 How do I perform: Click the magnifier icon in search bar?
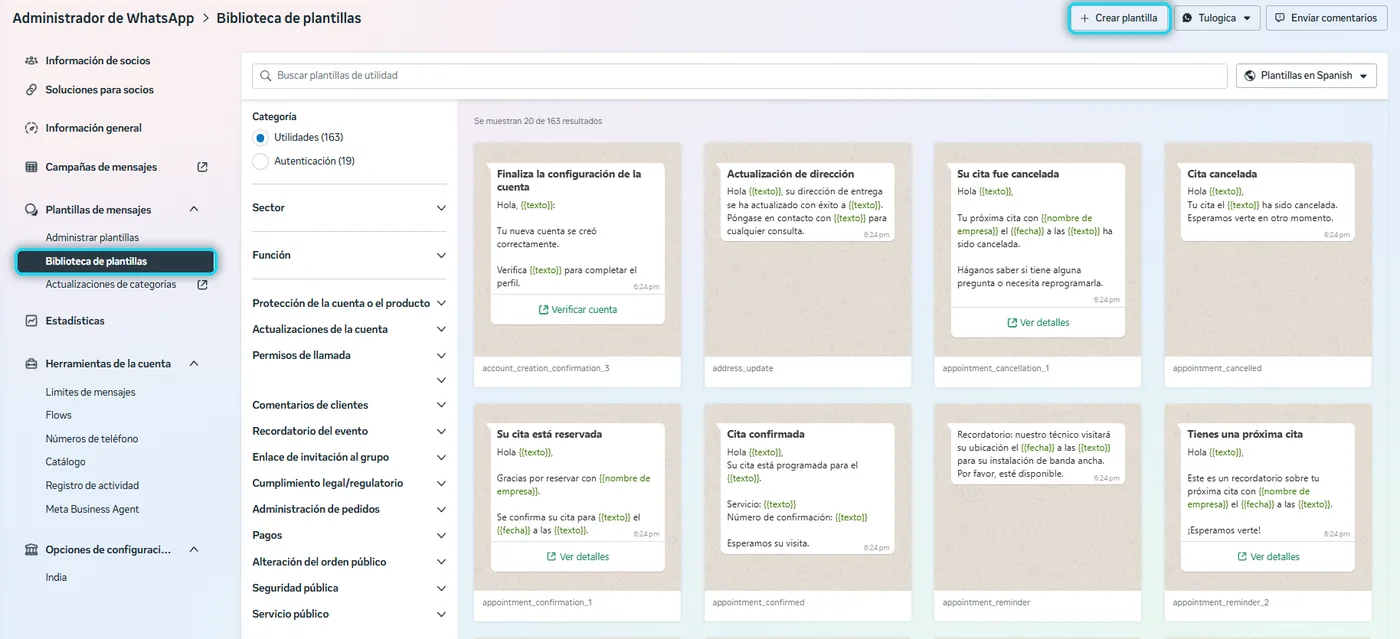tap(266, 76)
